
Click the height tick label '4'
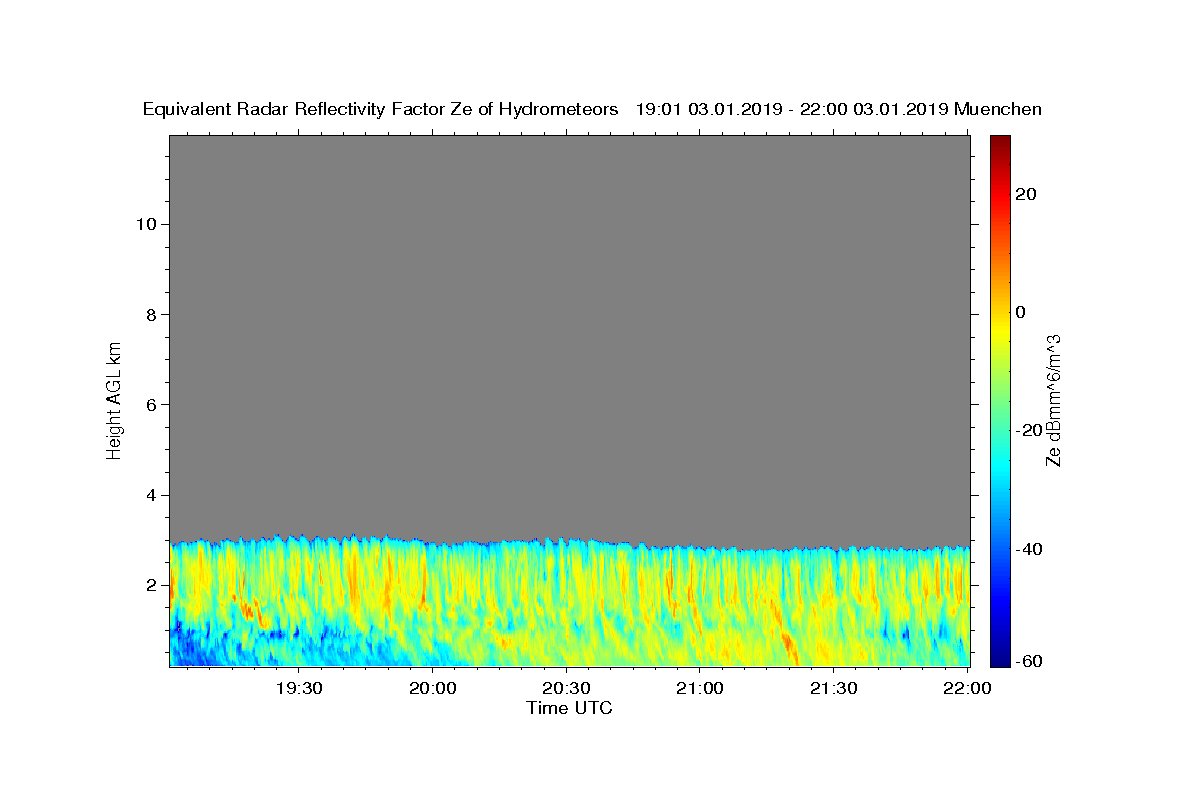(x=151, y=495)
